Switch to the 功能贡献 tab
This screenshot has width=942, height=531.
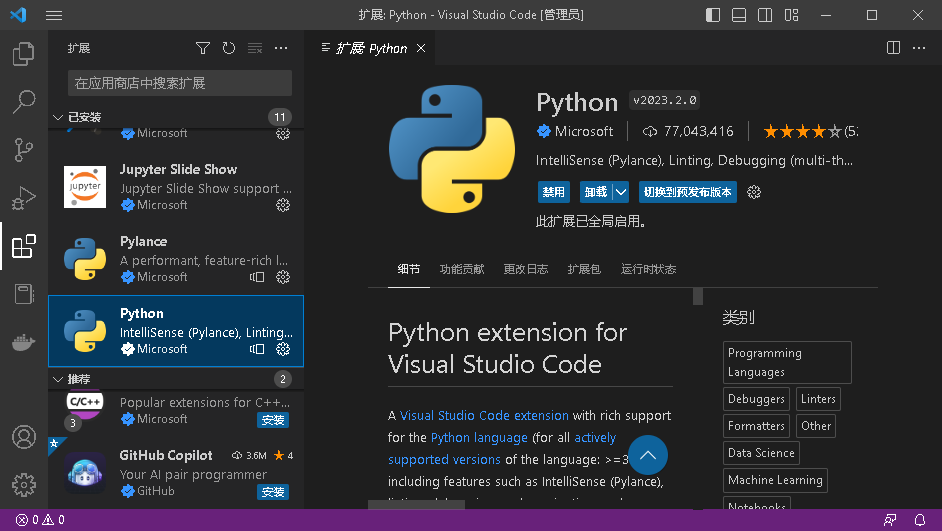pyautogui.click(x=461, y=269)
